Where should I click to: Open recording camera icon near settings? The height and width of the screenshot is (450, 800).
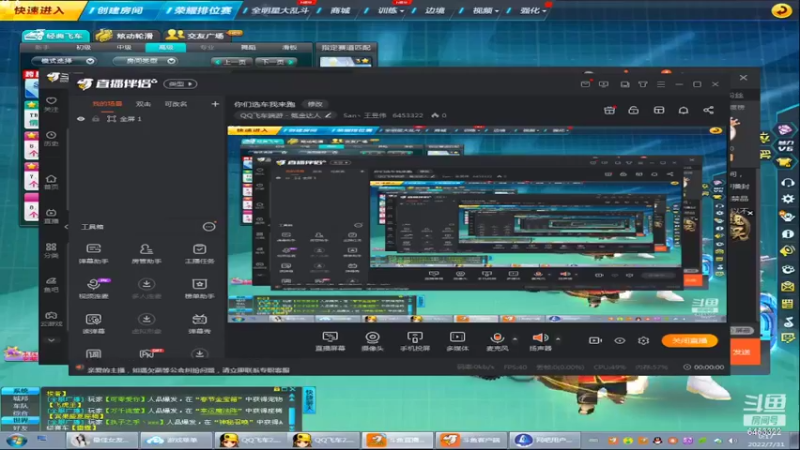(595, 340)
